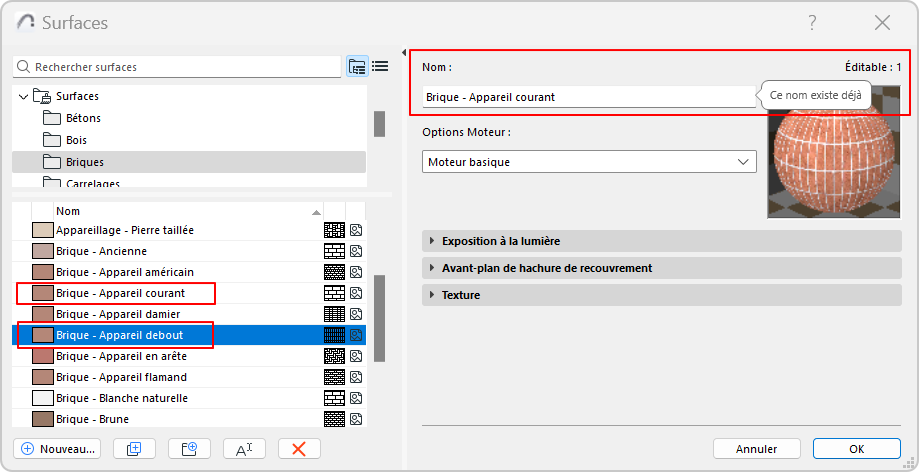Screen dimensions: 919x472
Task: Open the Options Moteur dropdown
Action: click(x=589, y=161)
